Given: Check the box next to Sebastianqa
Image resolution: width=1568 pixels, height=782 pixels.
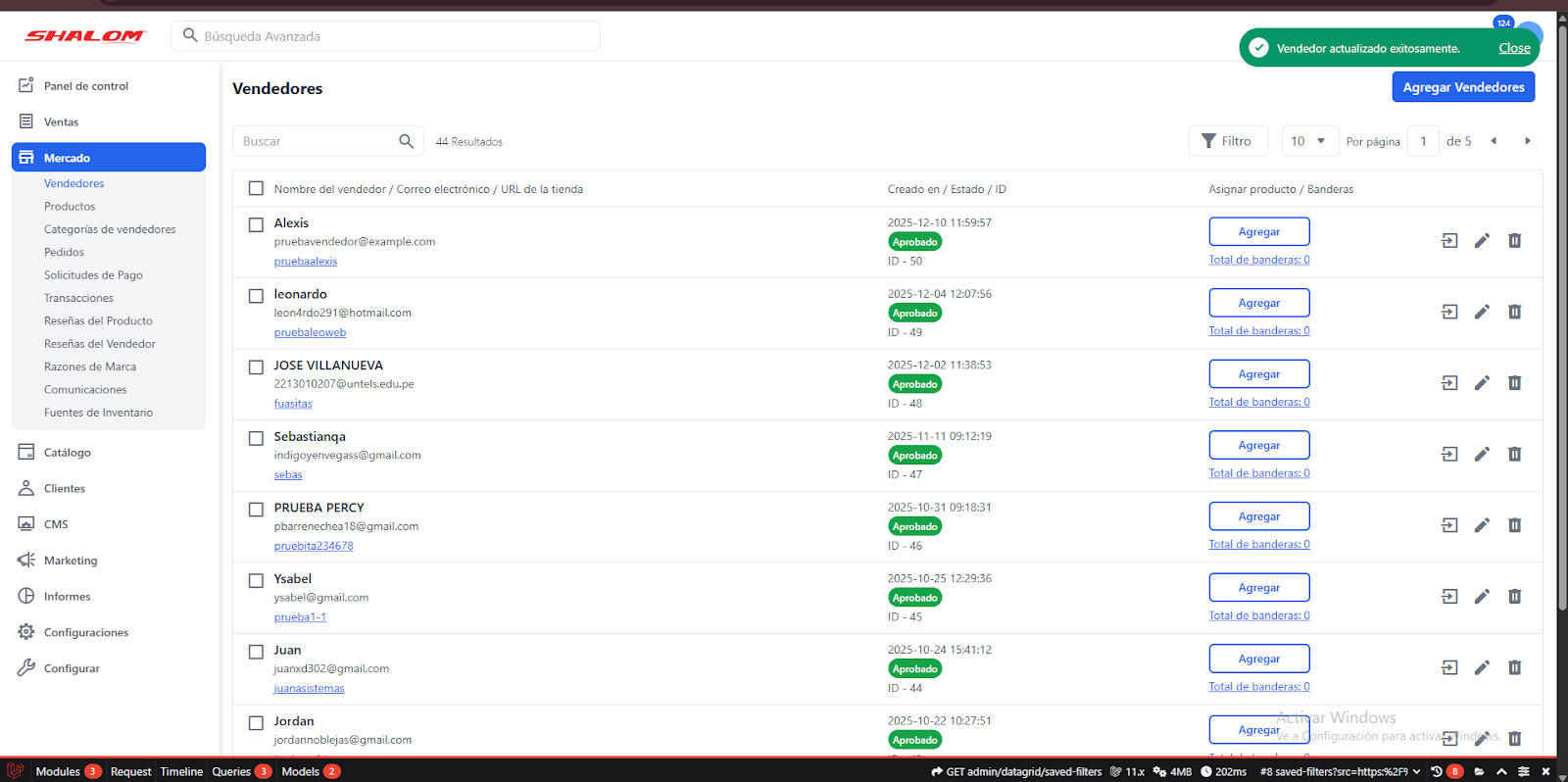Looking at the screenshot, I should point(256,438).
